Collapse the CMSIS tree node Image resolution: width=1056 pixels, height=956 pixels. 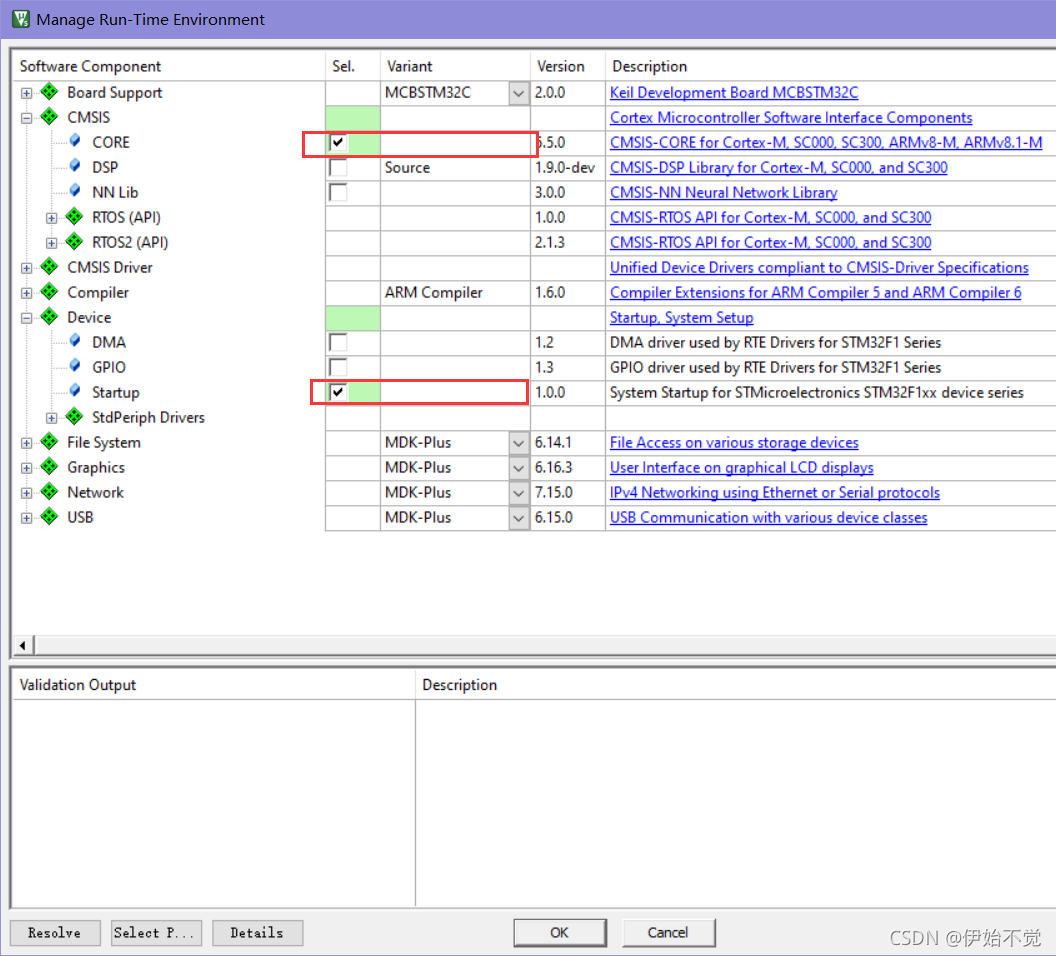tap(26, 118)
